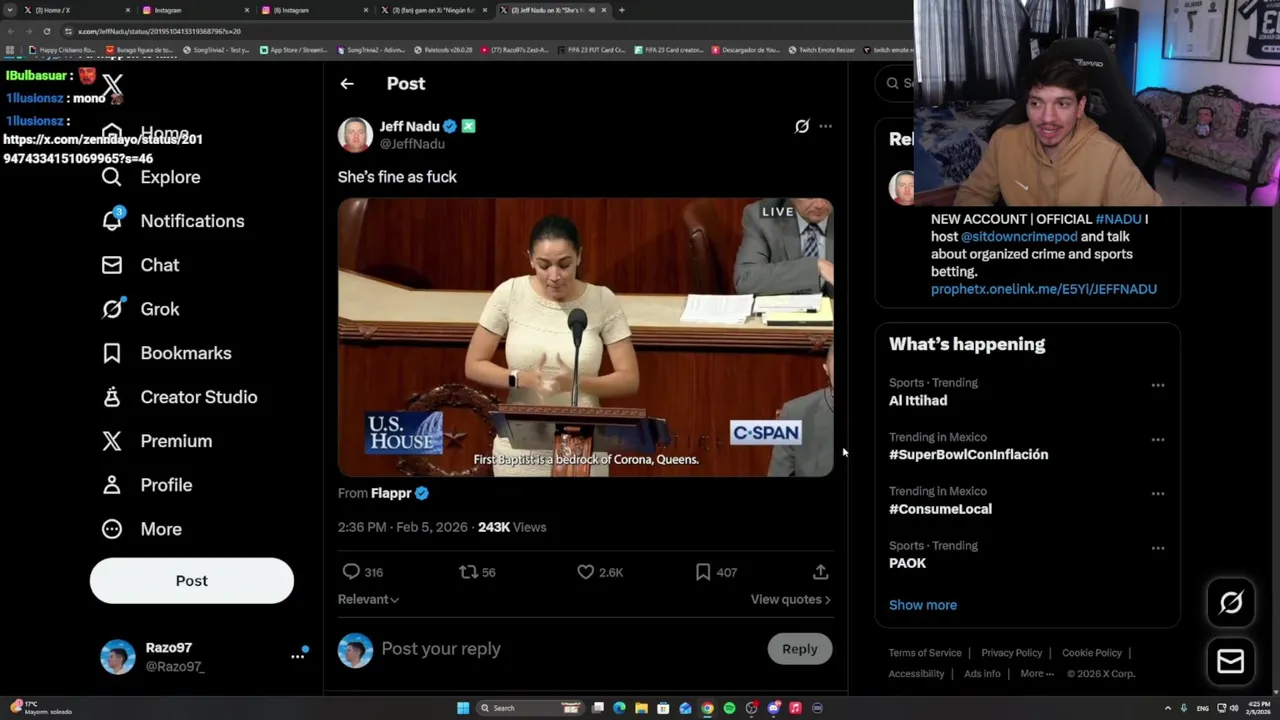The image size is (1280, 720).
Task: Open a new browser tab
Action: click(x=621, y=10)
